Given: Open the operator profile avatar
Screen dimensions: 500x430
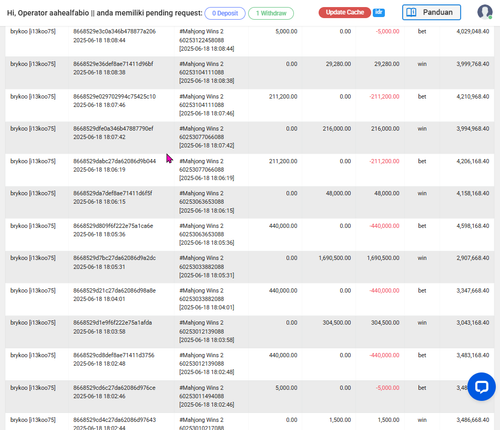Looking at the screenshot, I should 485,12.
